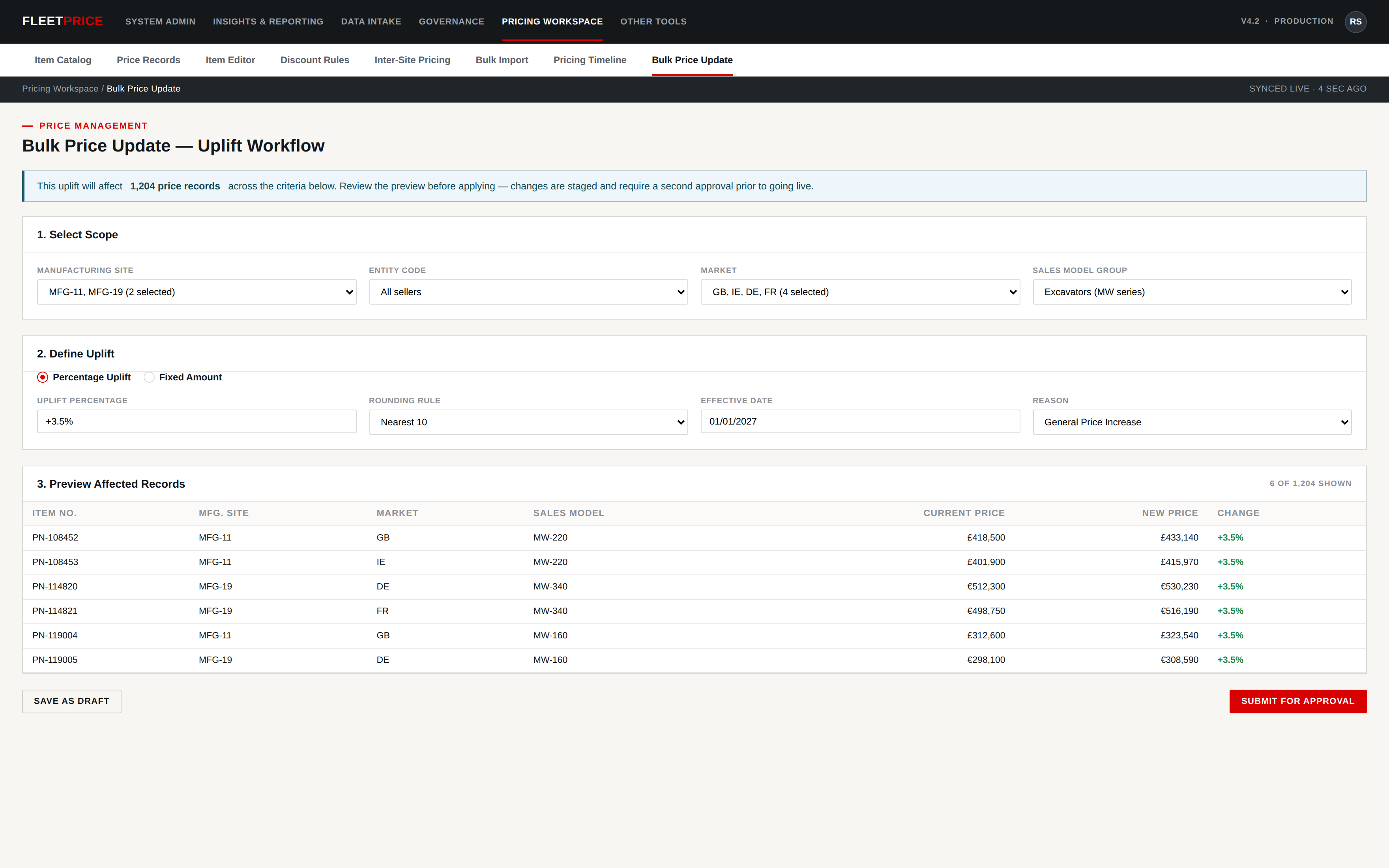Click item number PN-119005
This screenshot has width=1389, height=868.
[x=55, y=660]
